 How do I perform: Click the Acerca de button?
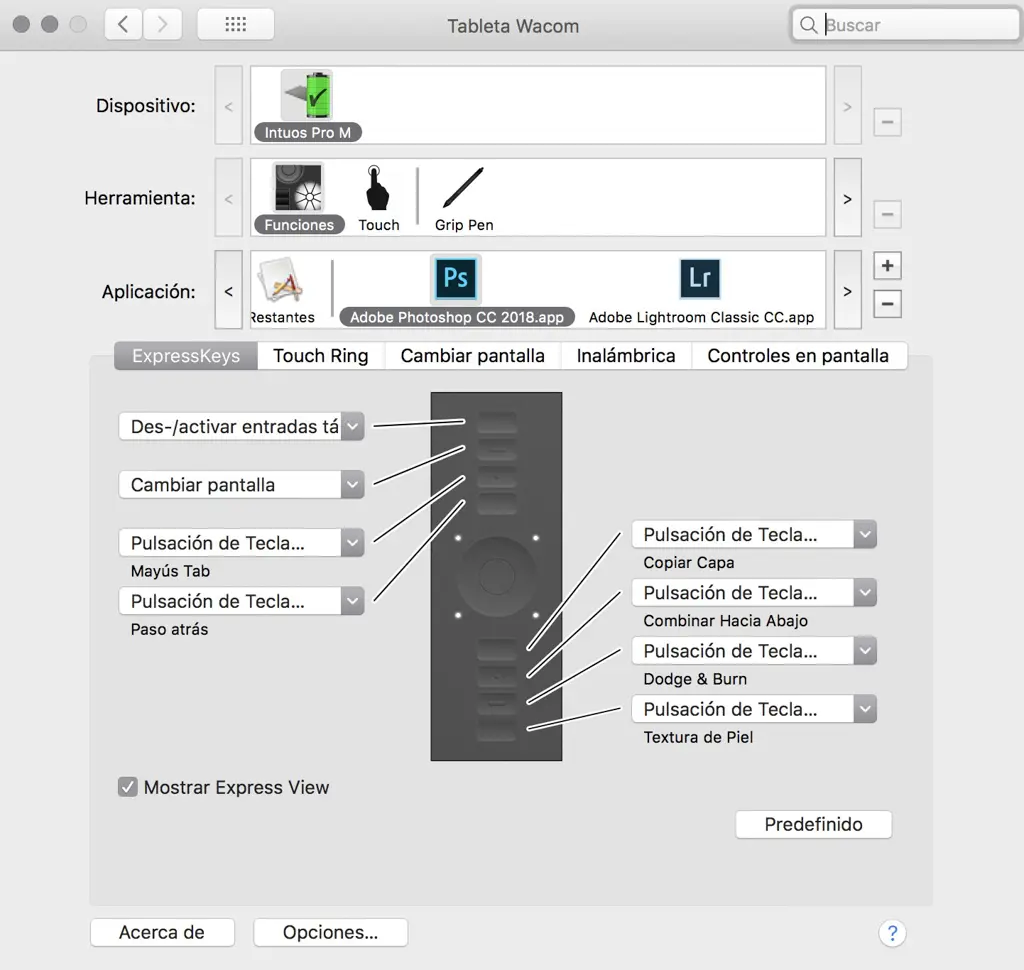(161, 932)
